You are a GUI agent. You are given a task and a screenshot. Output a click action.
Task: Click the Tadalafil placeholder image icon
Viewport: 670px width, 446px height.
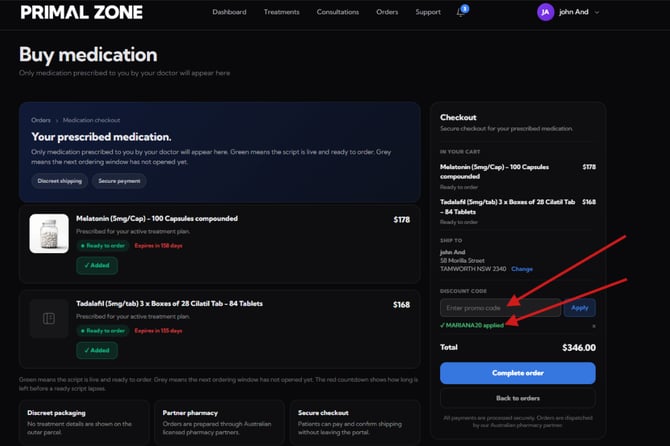(x=48, y=318)
